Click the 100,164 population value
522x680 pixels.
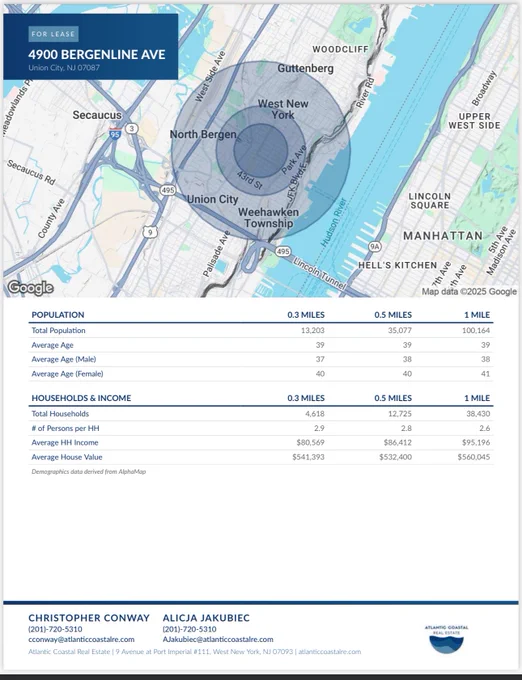(x=476, y=330)
